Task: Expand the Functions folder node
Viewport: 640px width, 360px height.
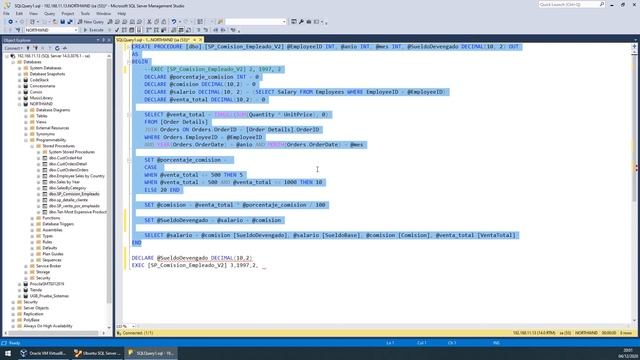Action: click(32, 218)
